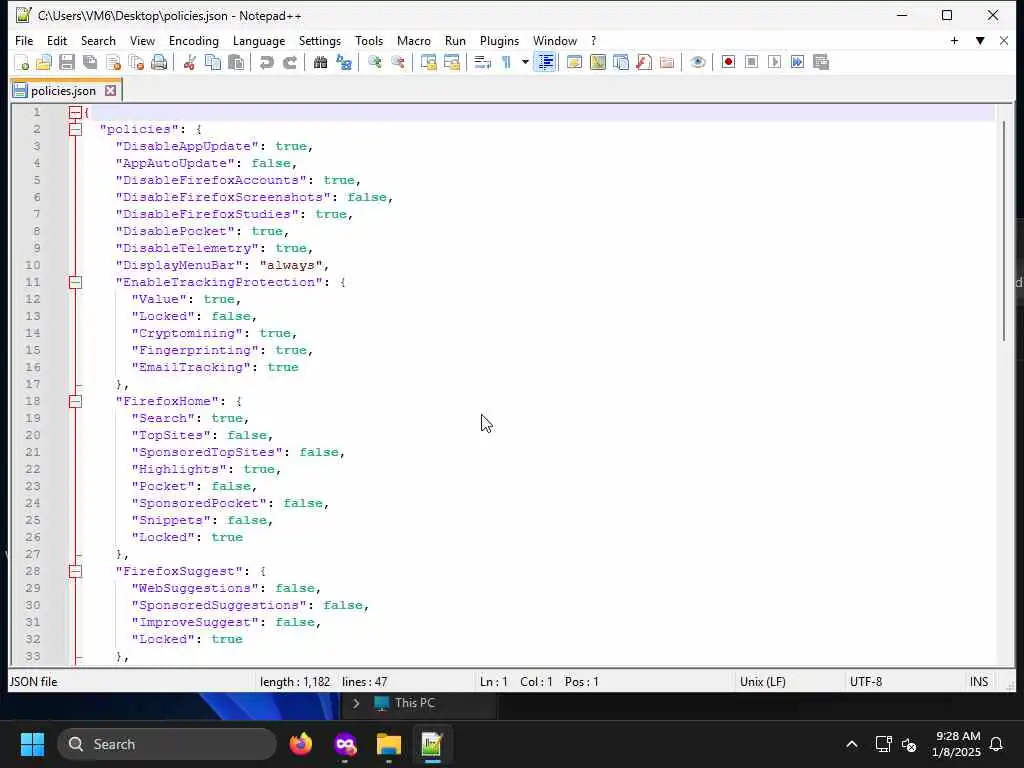Viewport: 1024px width, 768px height.
Task: Close the policies.json tab with its X
Action: 111,91
